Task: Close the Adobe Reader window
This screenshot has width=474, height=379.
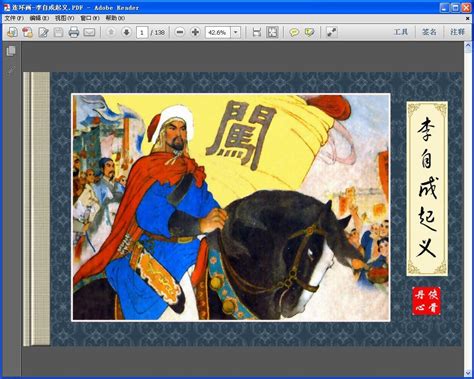Action: pos(466,8)
